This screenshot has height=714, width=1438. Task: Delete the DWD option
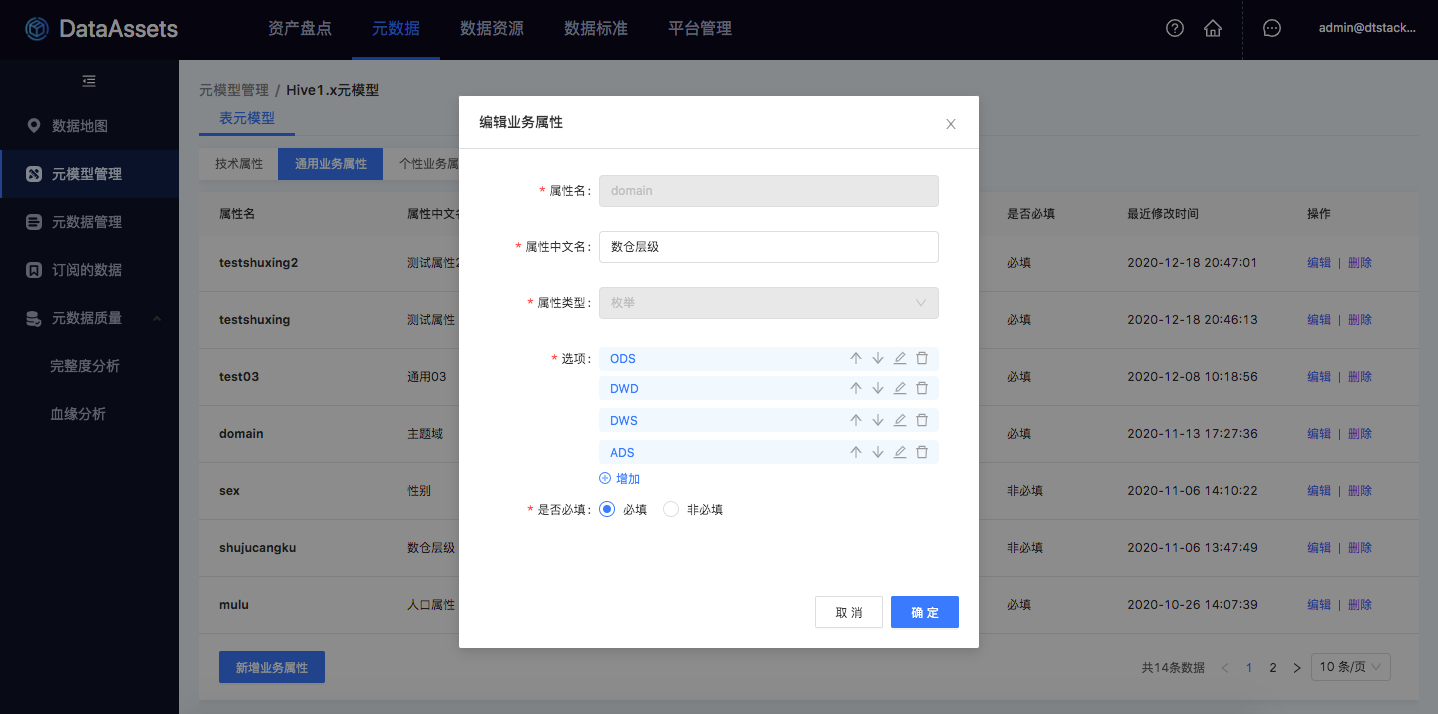[922, 388]
